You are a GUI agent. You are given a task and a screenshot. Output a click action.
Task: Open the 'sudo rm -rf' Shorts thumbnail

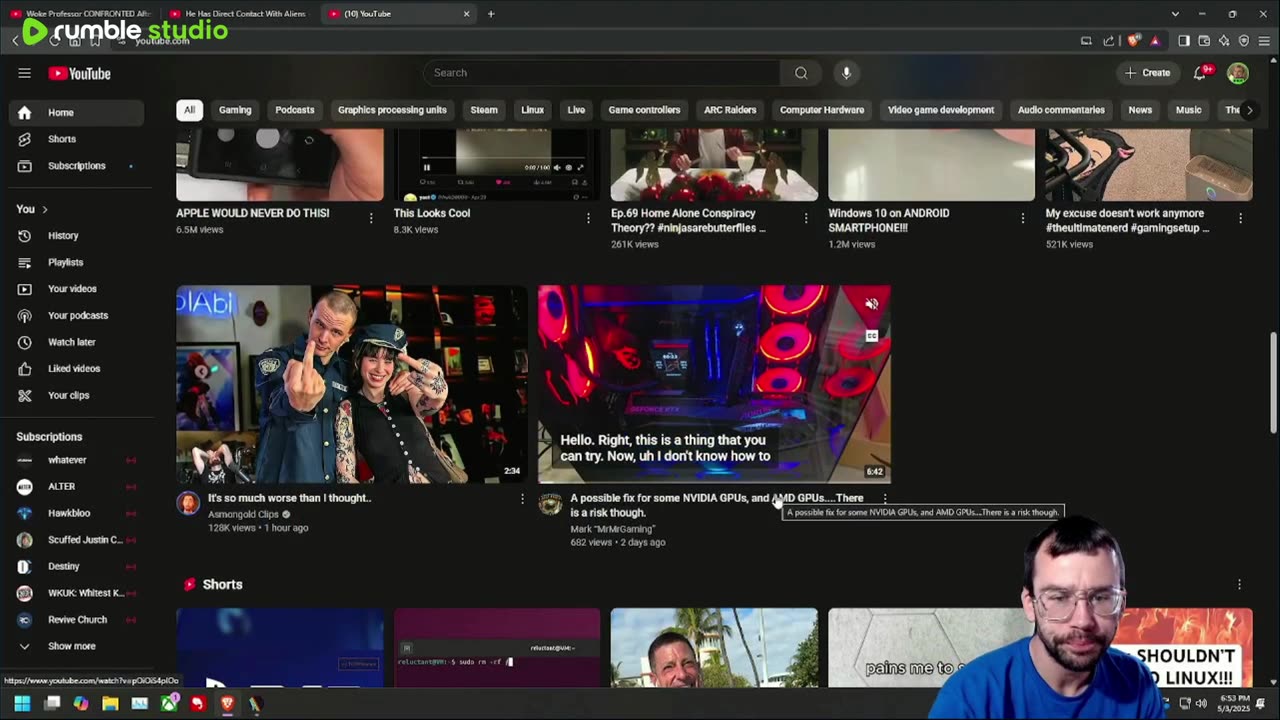[x=497, y=648]
